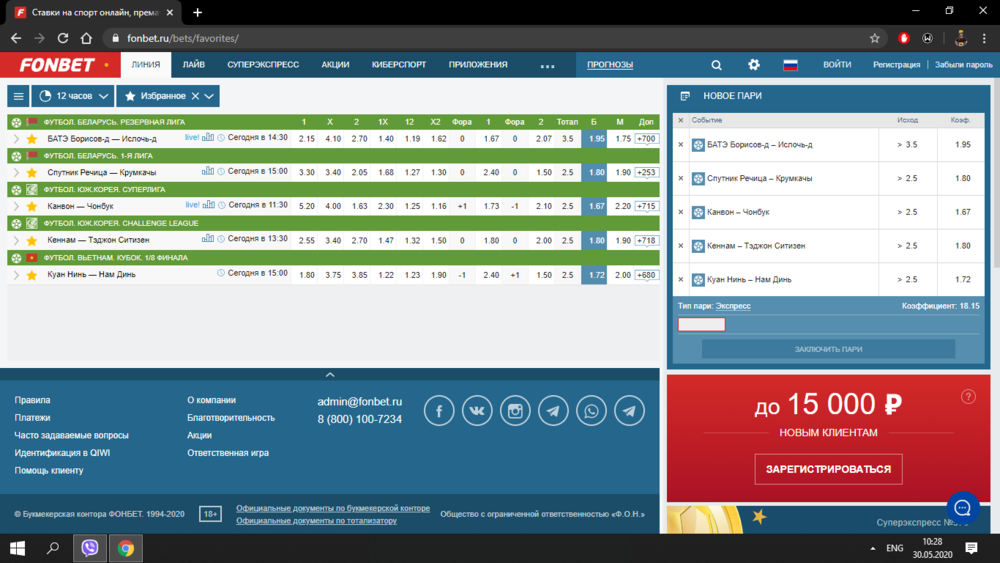
Task: Open statistics chart icon for Спутник Речица match
Action: click(x=208, y=171)
